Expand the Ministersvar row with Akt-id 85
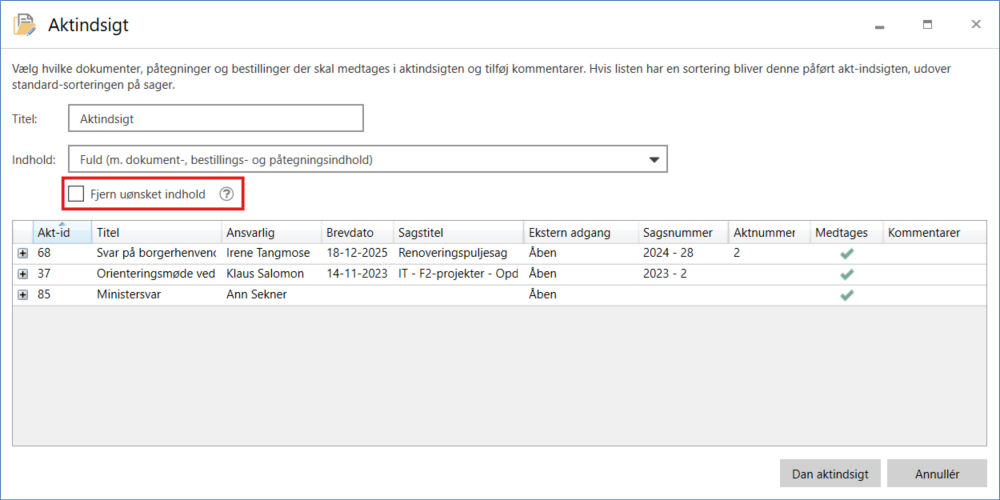The image size is (1000, 500). pyautogui.click(x=22, y=295)
